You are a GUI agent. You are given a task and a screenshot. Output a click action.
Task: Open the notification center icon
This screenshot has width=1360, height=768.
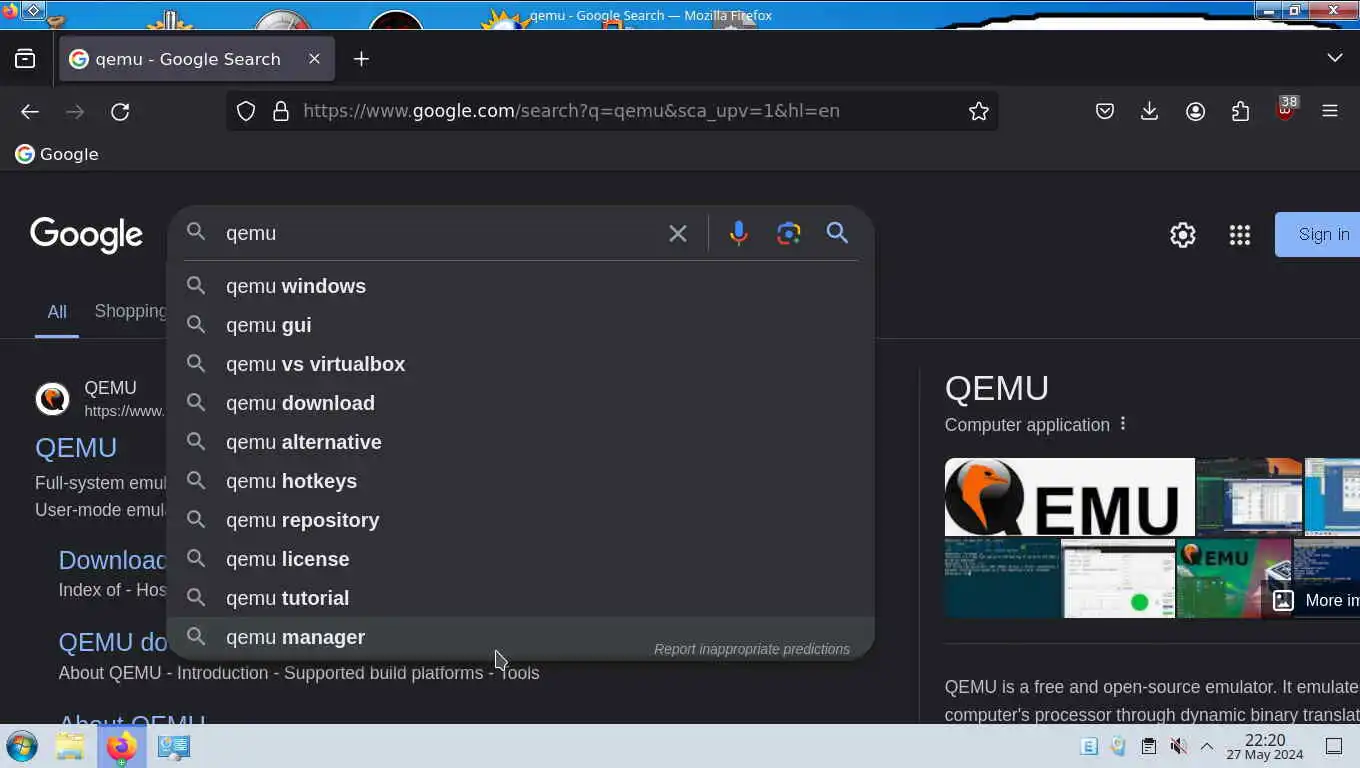pos(1334,746)
